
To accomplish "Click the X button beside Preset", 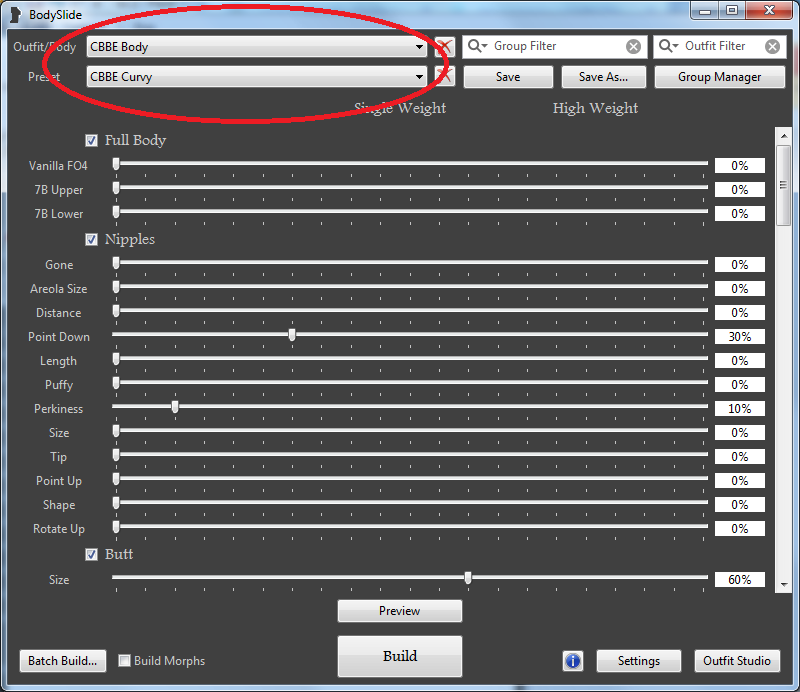I will click(444, 77).
